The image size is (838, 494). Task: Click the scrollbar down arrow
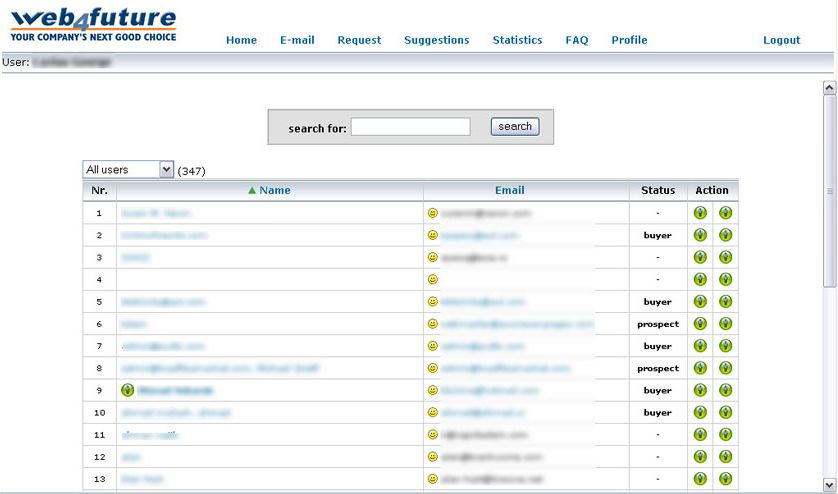829,484
